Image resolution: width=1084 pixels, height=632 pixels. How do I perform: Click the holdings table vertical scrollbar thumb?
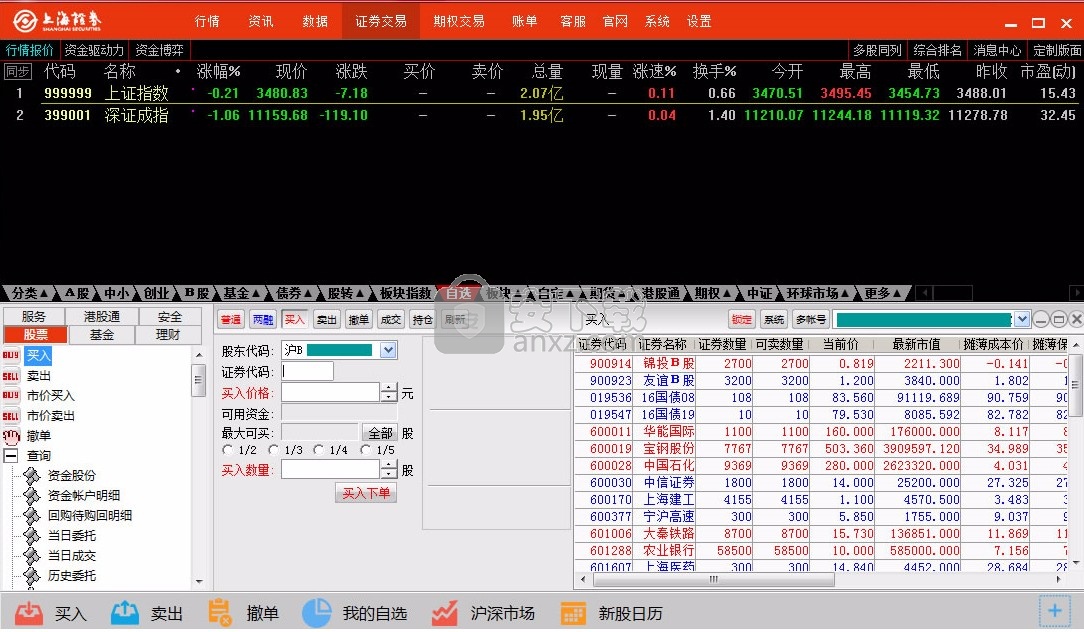click(1076, 384)
